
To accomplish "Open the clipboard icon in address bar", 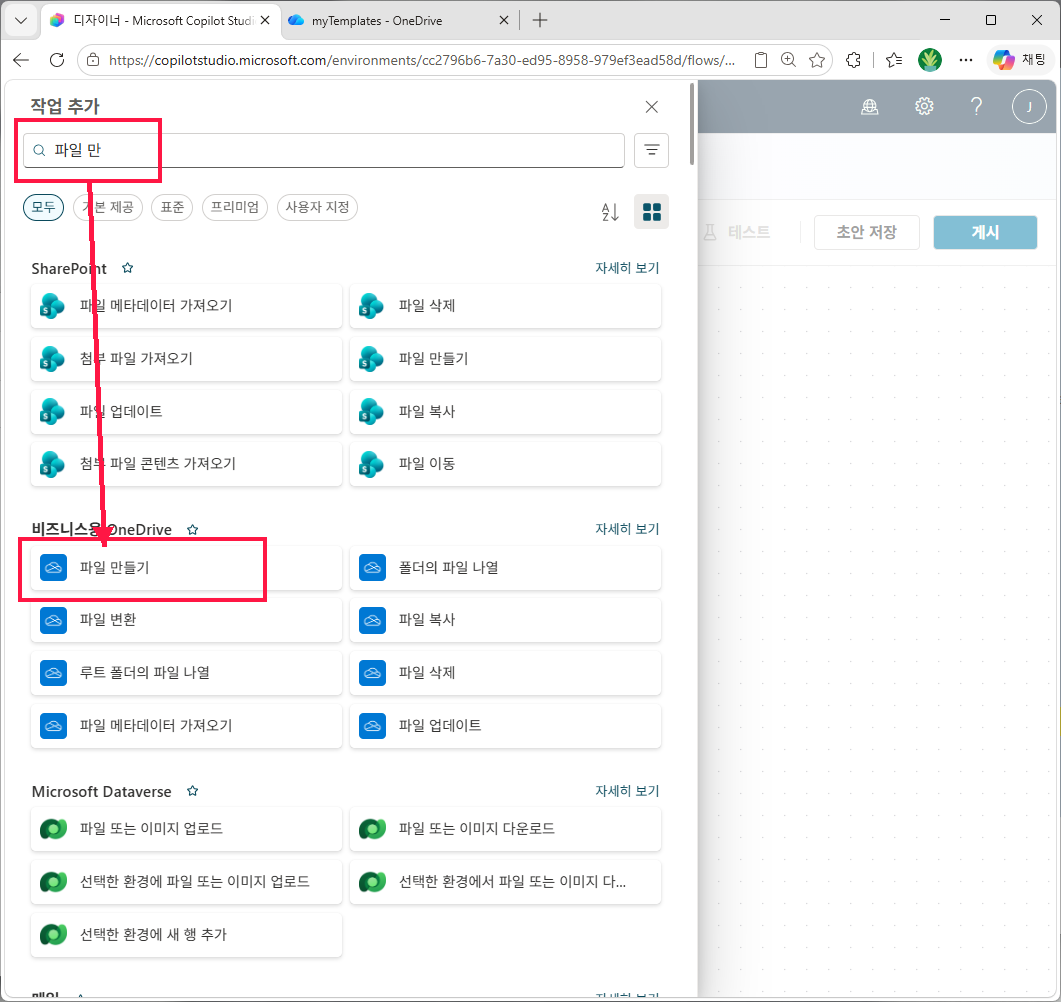I will pyautogui.click(x=761, y=60).
